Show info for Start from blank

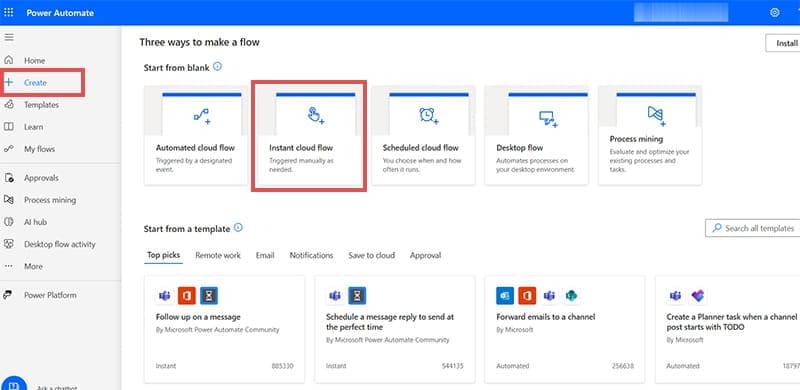[217, 66]
